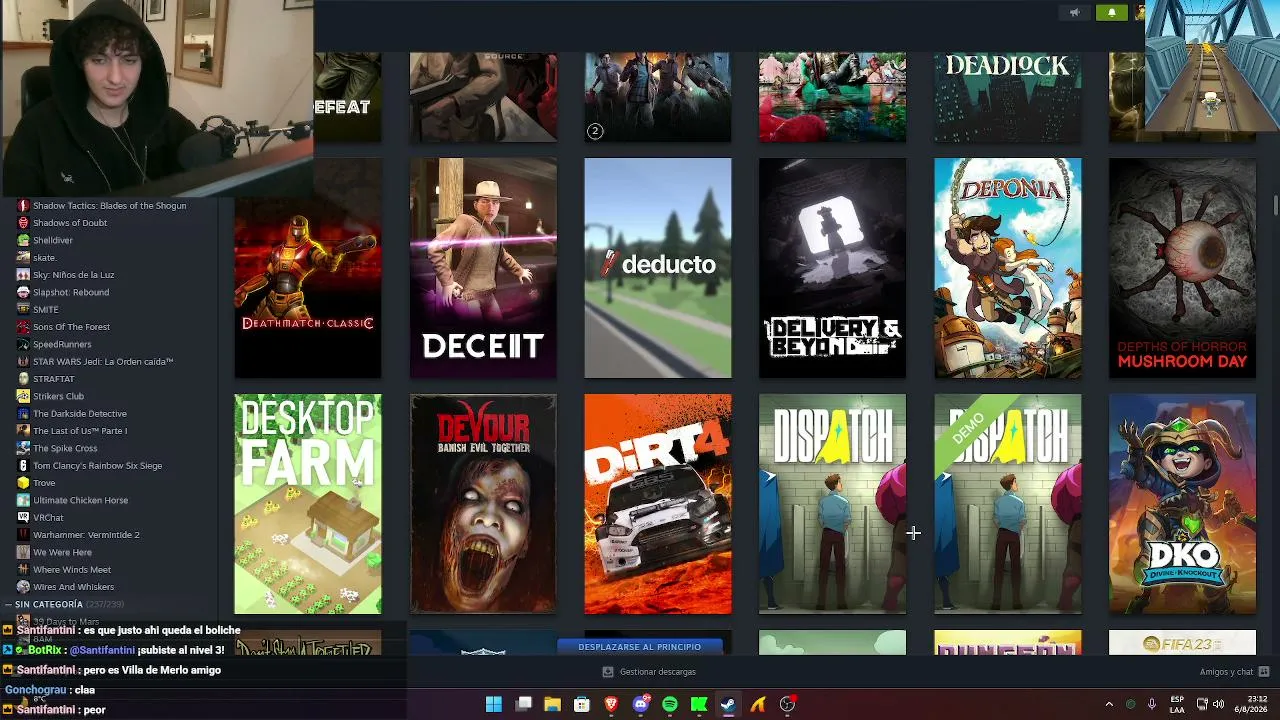Select STAR WARS Jedi: La Orden caída
The width and height of the screenshot is (1280, 720).
(x=103, y=362)
